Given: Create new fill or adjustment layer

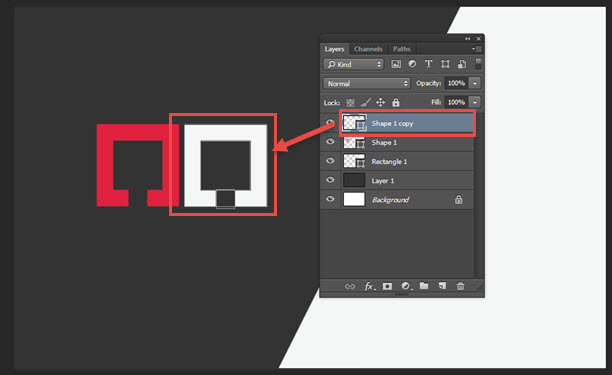Looking at the screenshot, I should [x=406, y=286].
